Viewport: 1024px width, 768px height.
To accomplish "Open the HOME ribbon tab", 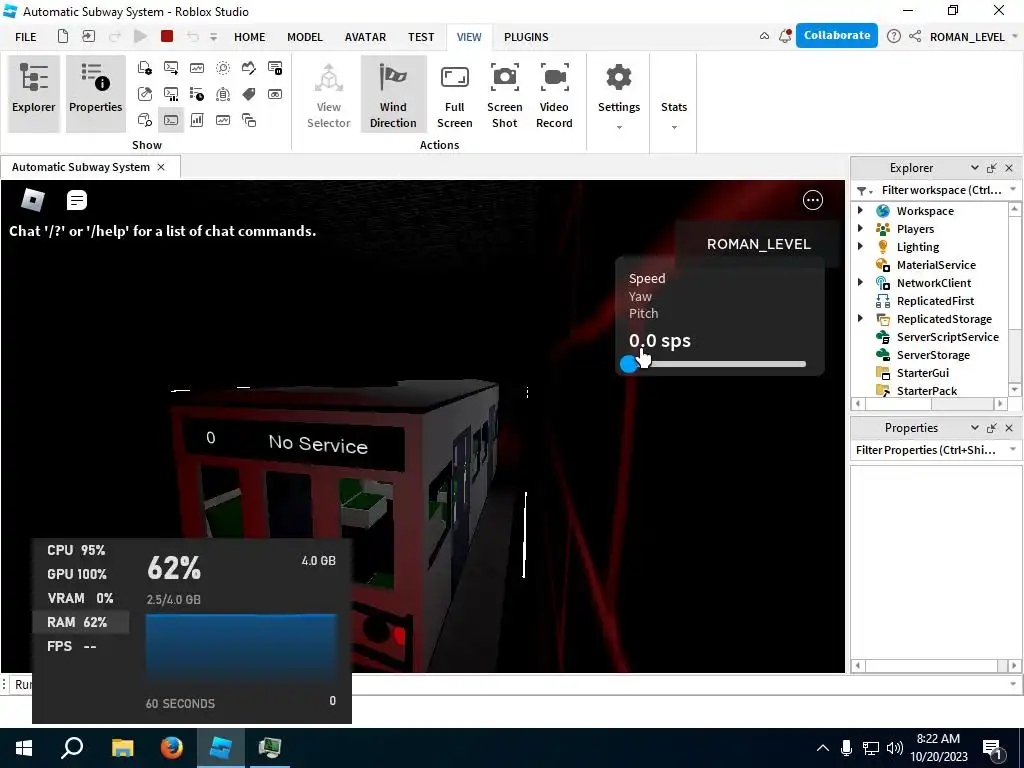I will (x=249, y=37).
